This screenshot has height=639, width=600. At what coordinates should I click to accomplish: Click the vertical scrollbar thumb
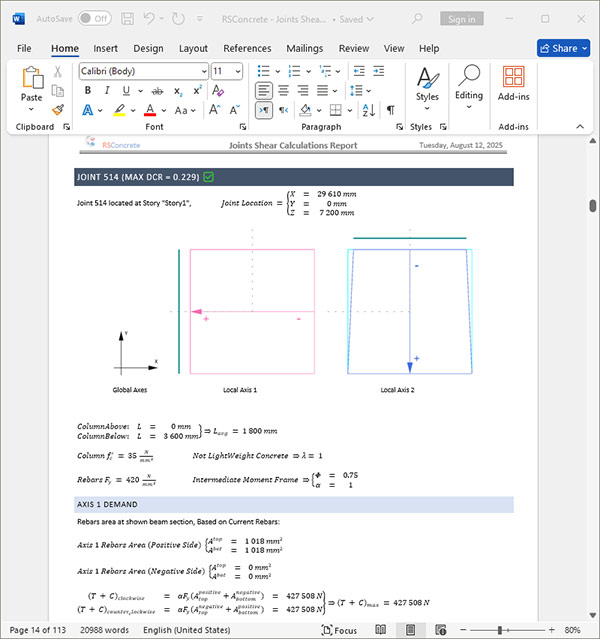593,205
